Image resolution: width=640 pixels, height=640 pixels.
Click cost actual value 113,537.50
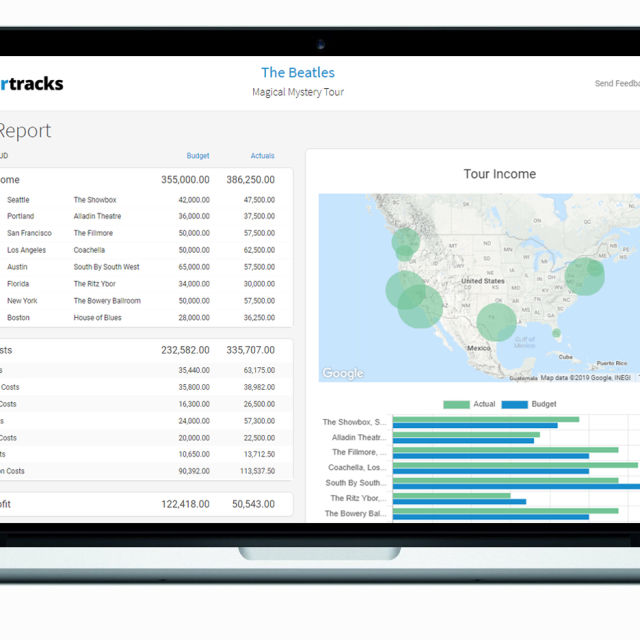click(258, 471)
